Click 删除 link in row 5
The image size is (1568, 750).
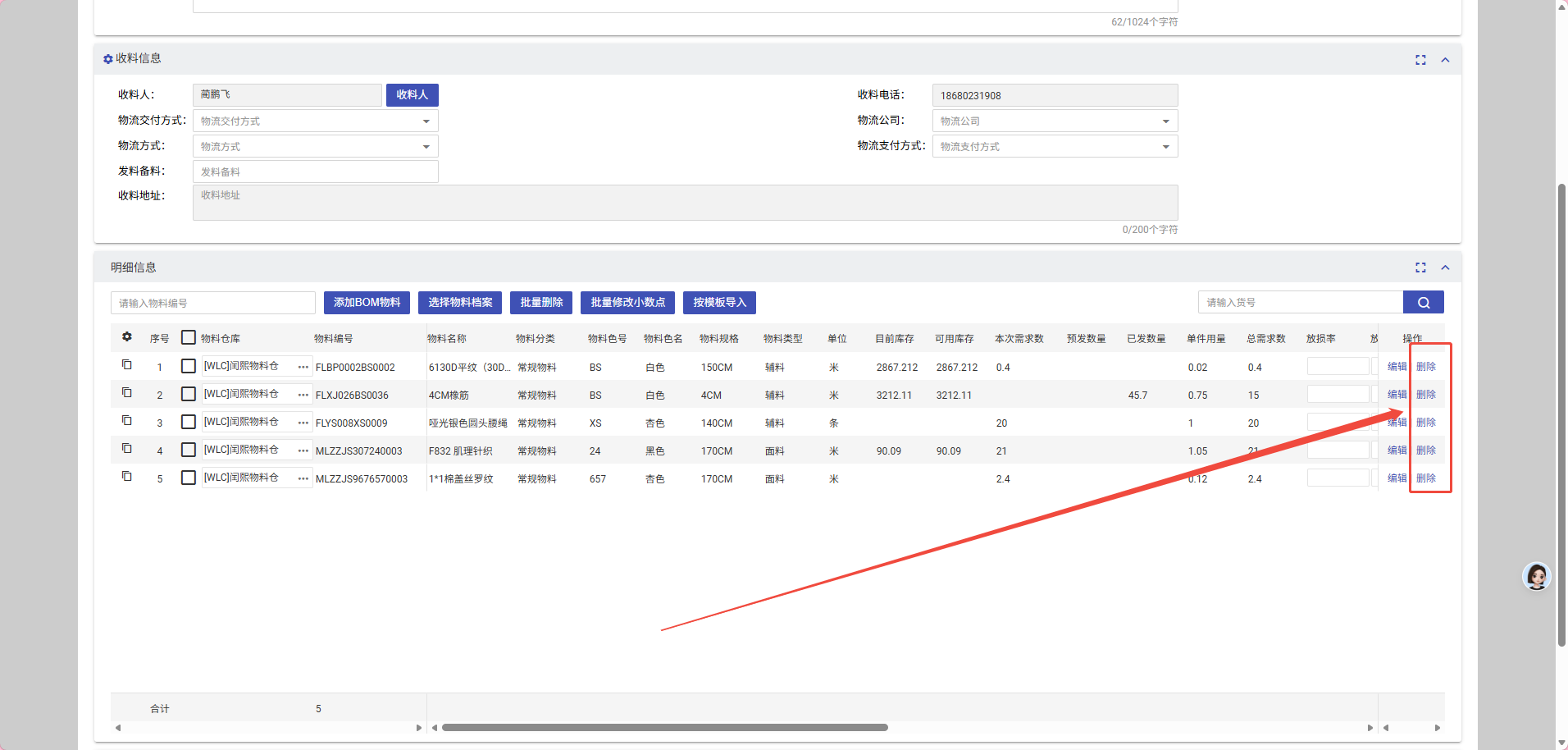(1426, 478)
